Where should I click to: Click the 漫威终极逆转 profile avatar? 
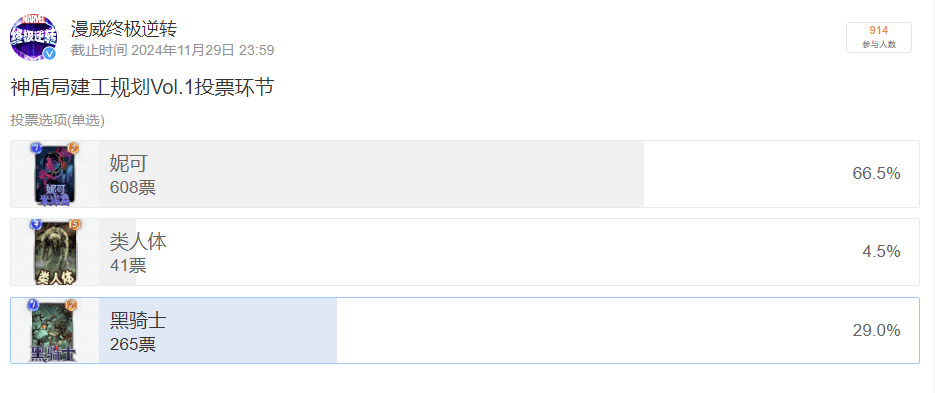click(x=33, y=38)
